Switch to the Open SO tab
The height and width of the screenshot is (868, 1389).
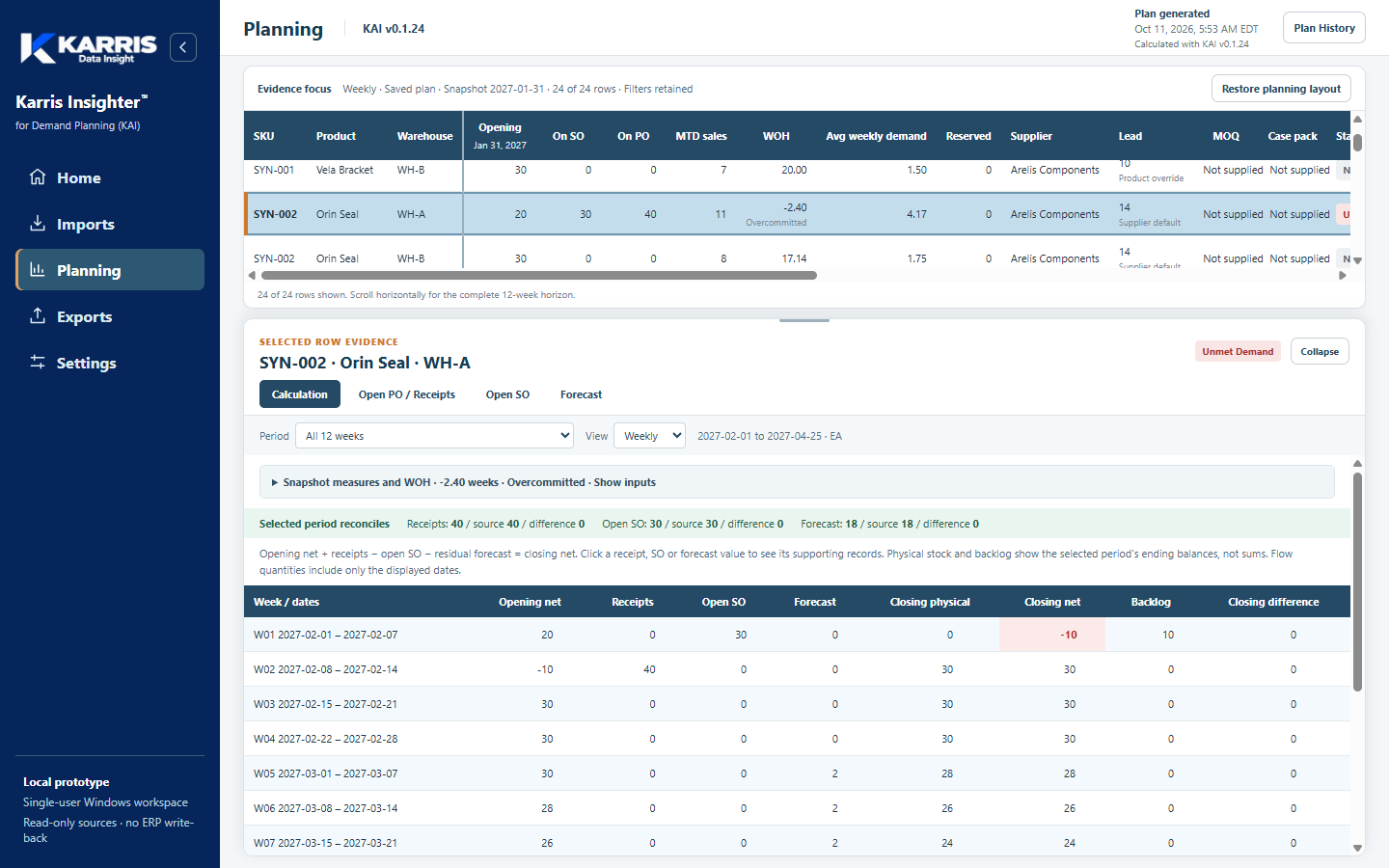tap(507, 394)
